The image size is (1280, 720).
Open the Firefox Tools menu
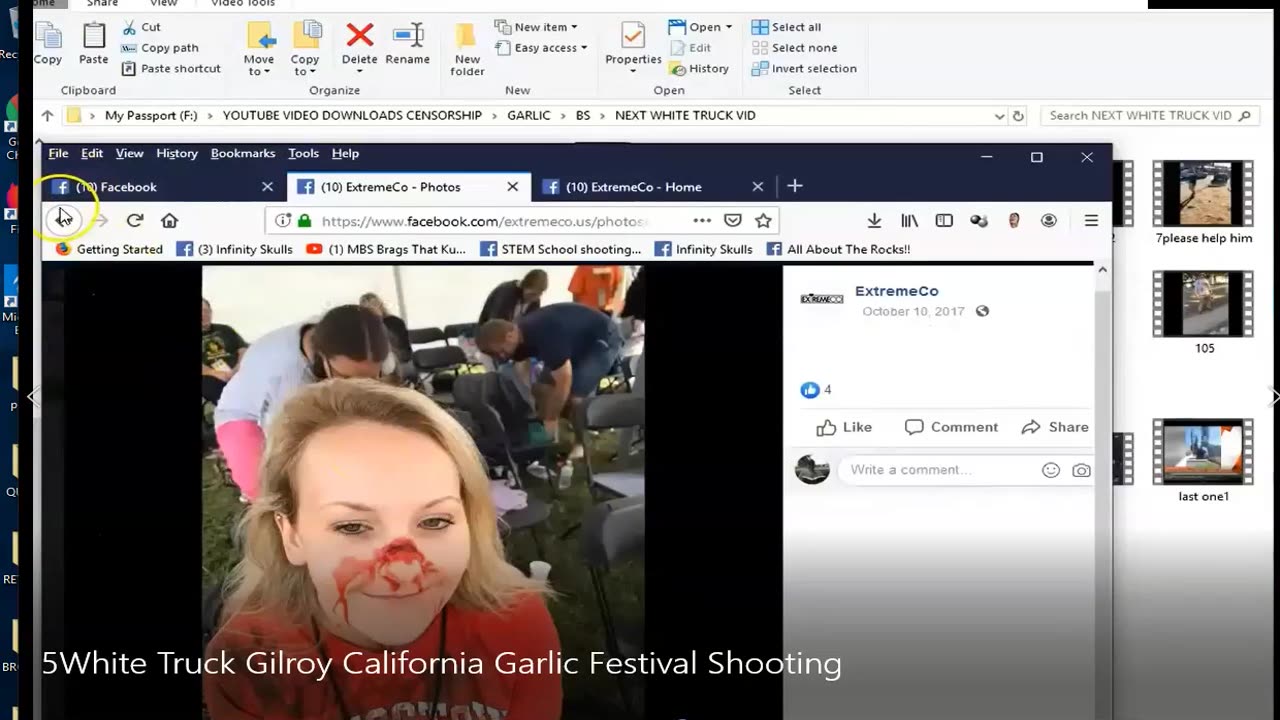[303, 154]
